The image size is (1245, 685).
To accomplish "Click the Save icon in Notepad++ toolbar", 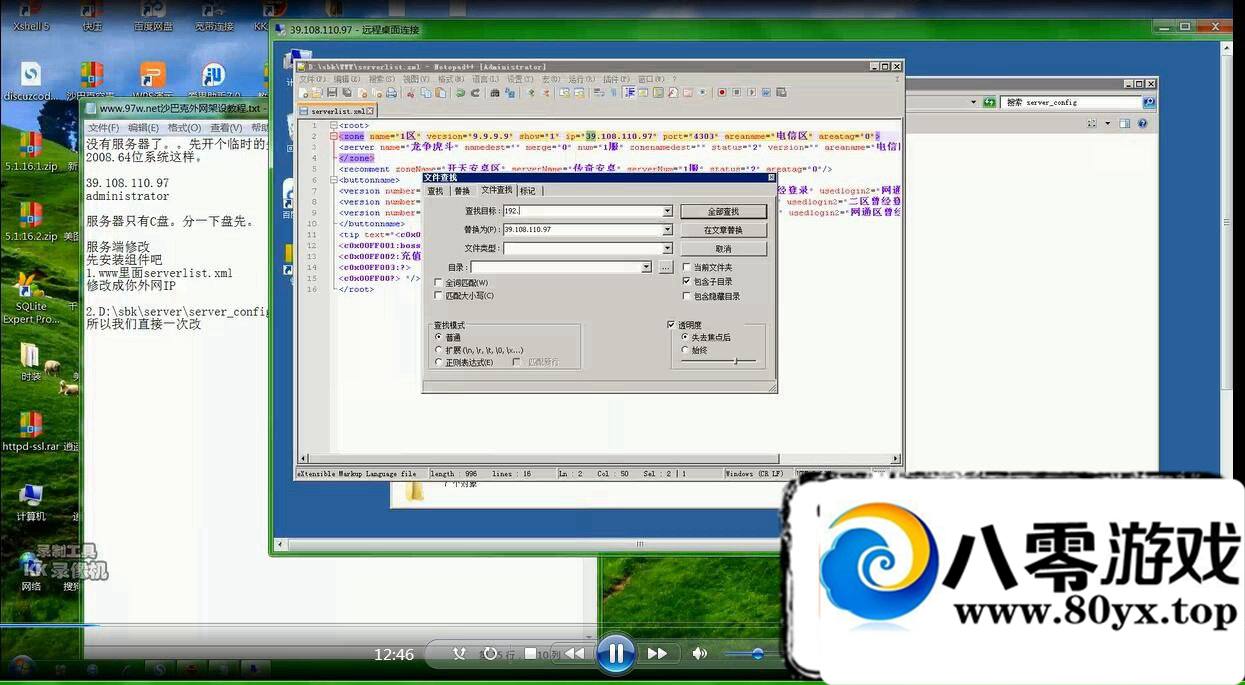I will [x=332, y=93].
